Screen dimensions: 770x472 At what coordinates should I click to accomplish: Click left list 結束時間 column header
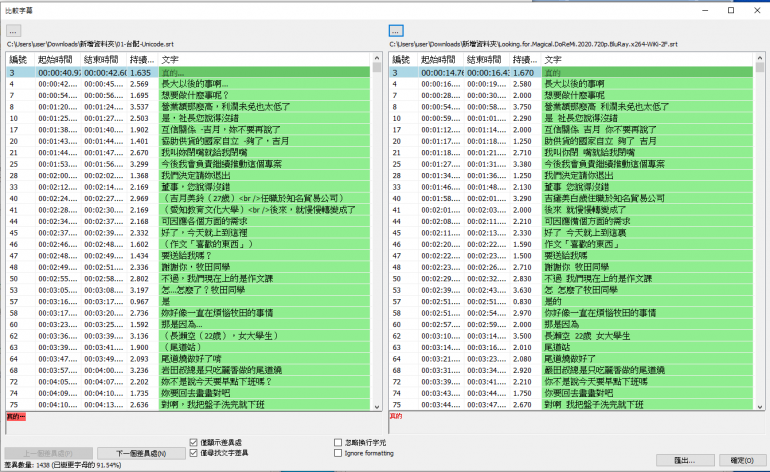[x=104, y=59]
